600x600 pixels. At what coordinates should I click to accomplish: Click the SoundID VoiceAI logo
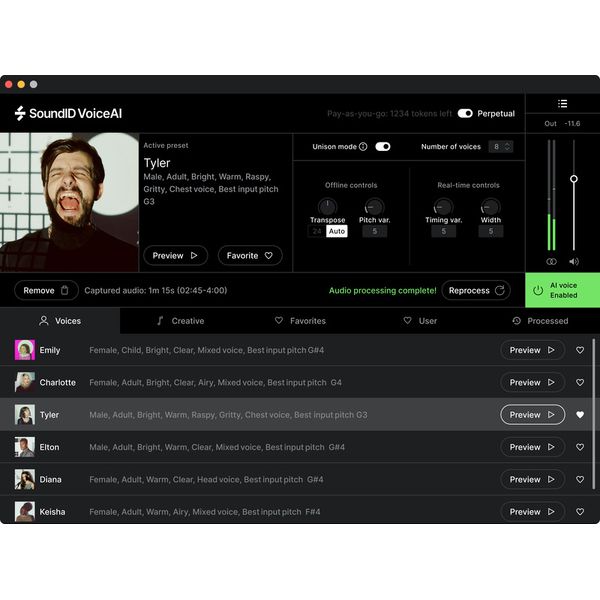coord(68,113)
